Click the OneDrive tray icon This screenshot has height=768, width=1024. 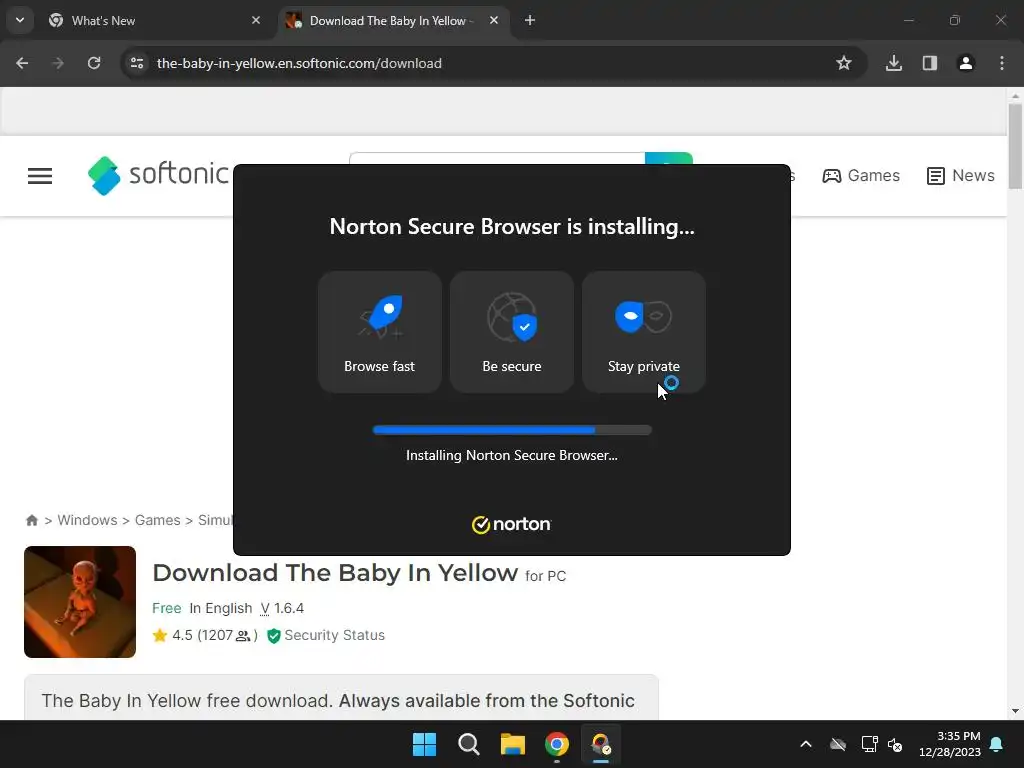[838, 744]
